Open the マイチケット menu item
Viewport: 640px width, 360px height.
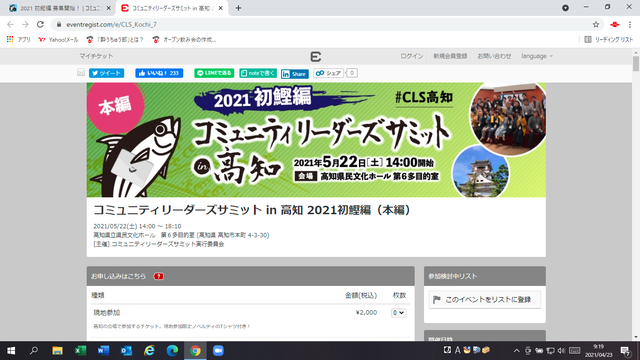(x=96, y=56)
